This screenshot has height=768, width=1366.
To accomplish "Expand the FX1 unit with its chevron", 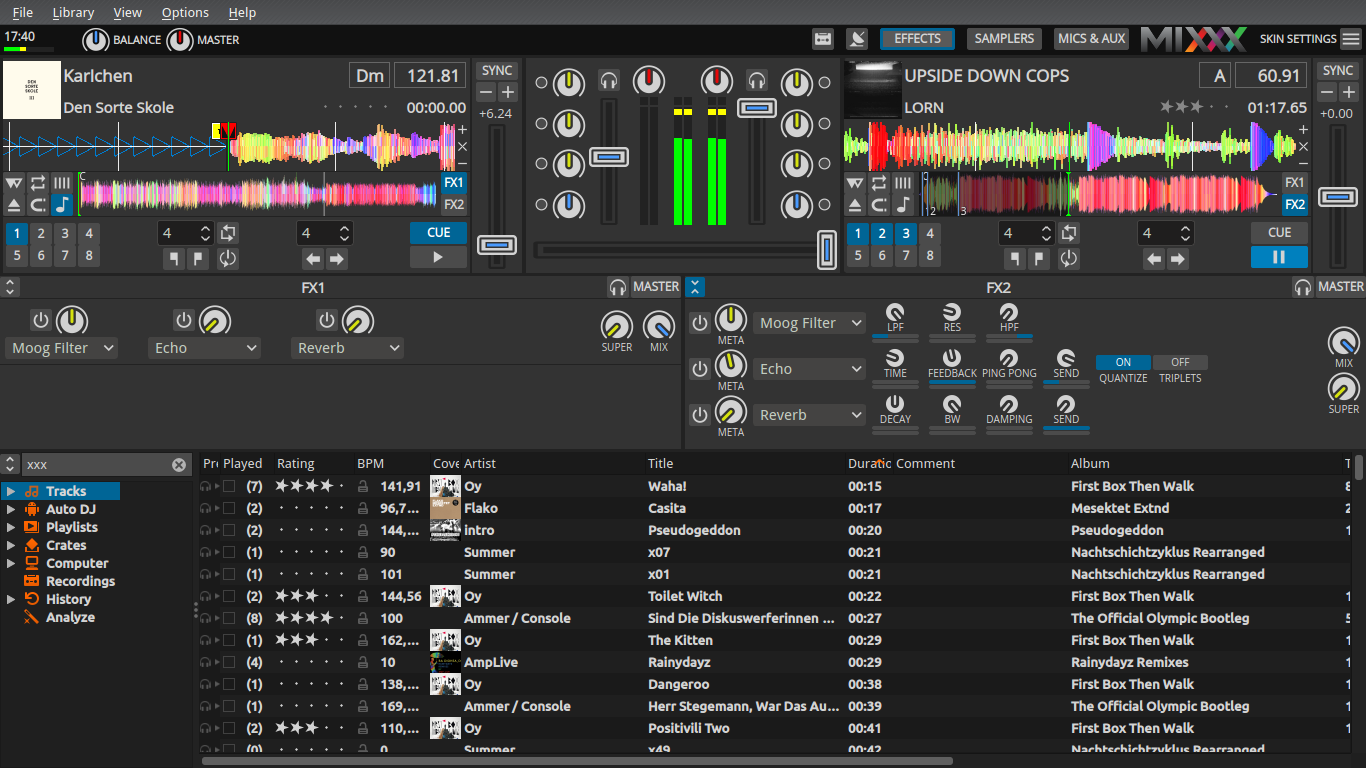I will (10, 287).
